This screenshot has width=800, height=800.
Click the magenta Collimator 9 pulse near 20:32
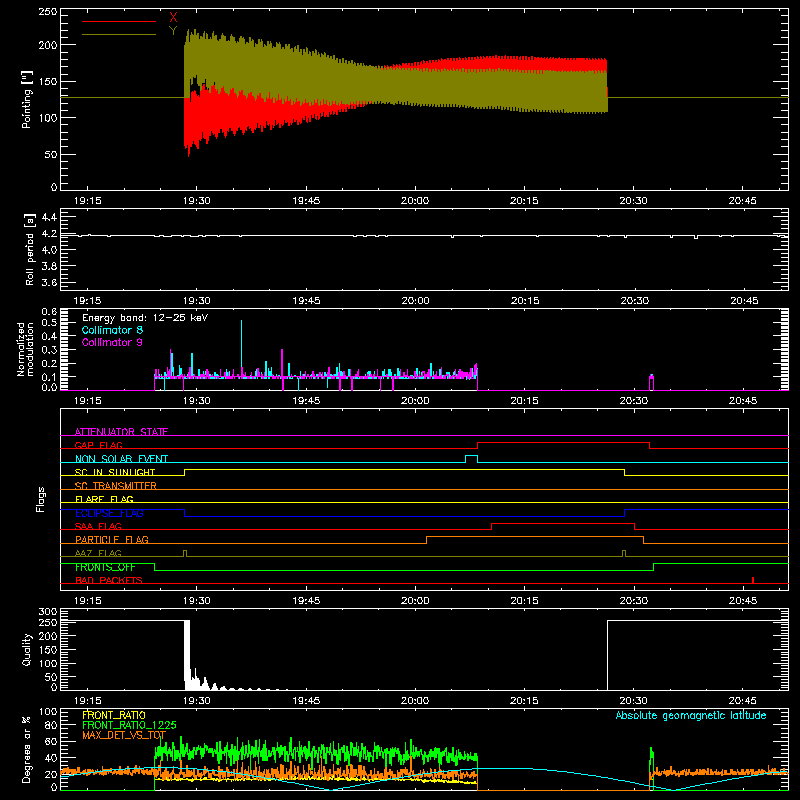[x=651, y=383]
